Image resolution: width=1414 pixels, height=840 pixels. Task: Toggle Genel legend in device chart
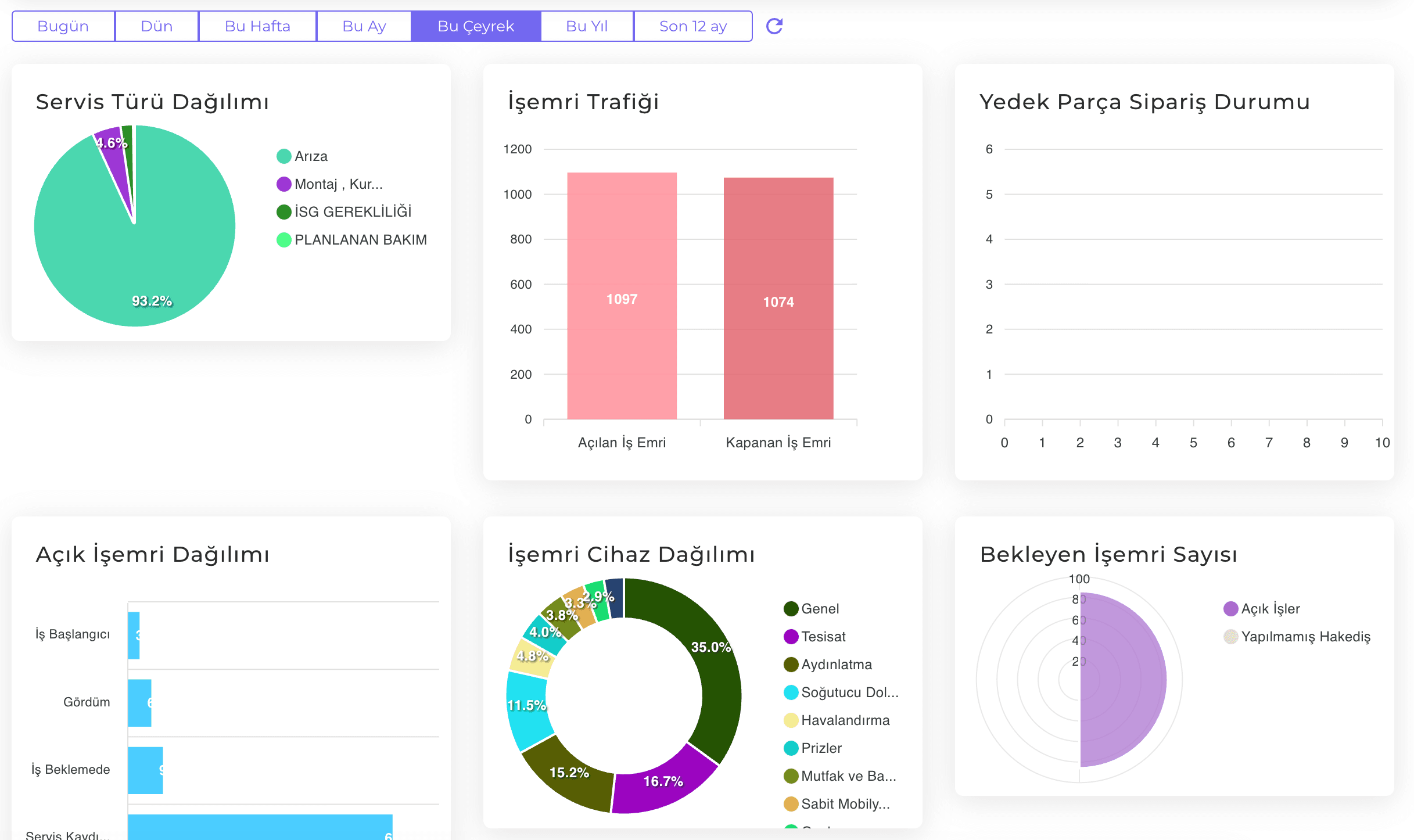pos(811,609)
